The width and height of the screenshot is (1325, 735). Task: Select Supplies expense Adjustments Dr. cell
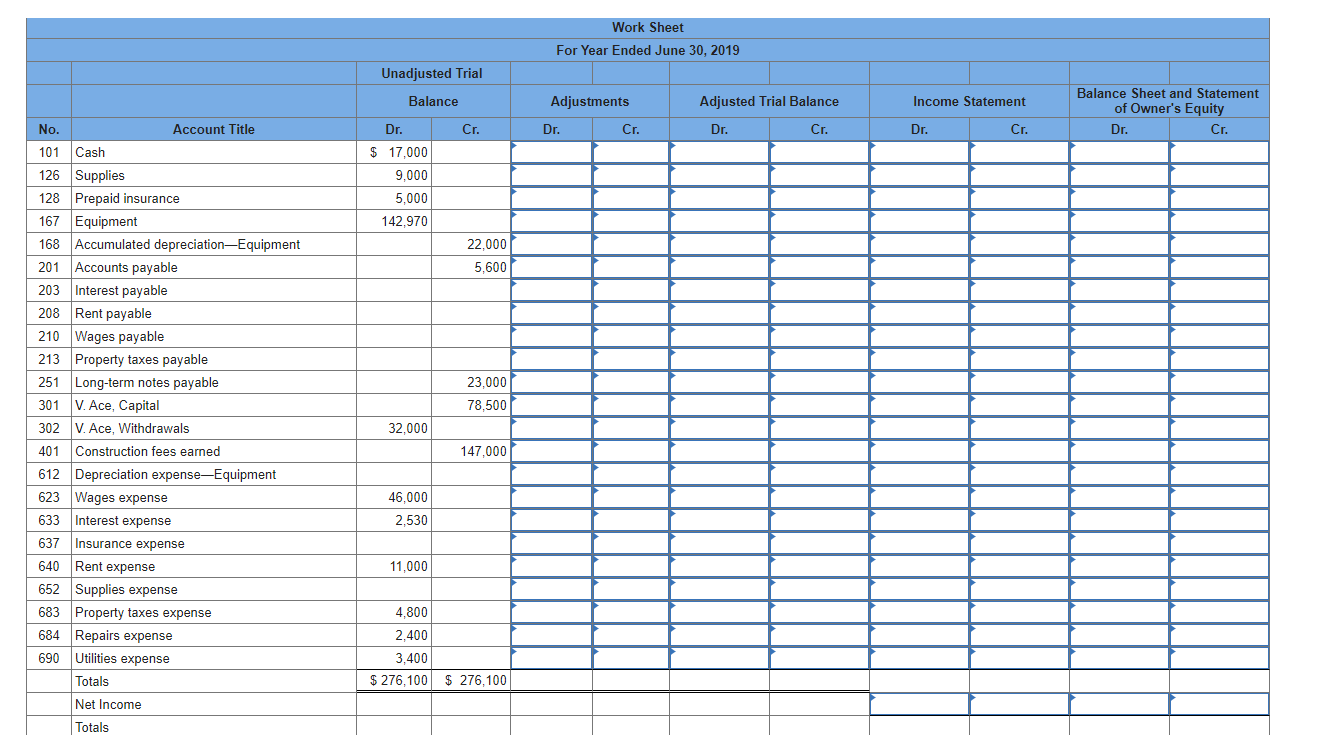tap(551, 589)
